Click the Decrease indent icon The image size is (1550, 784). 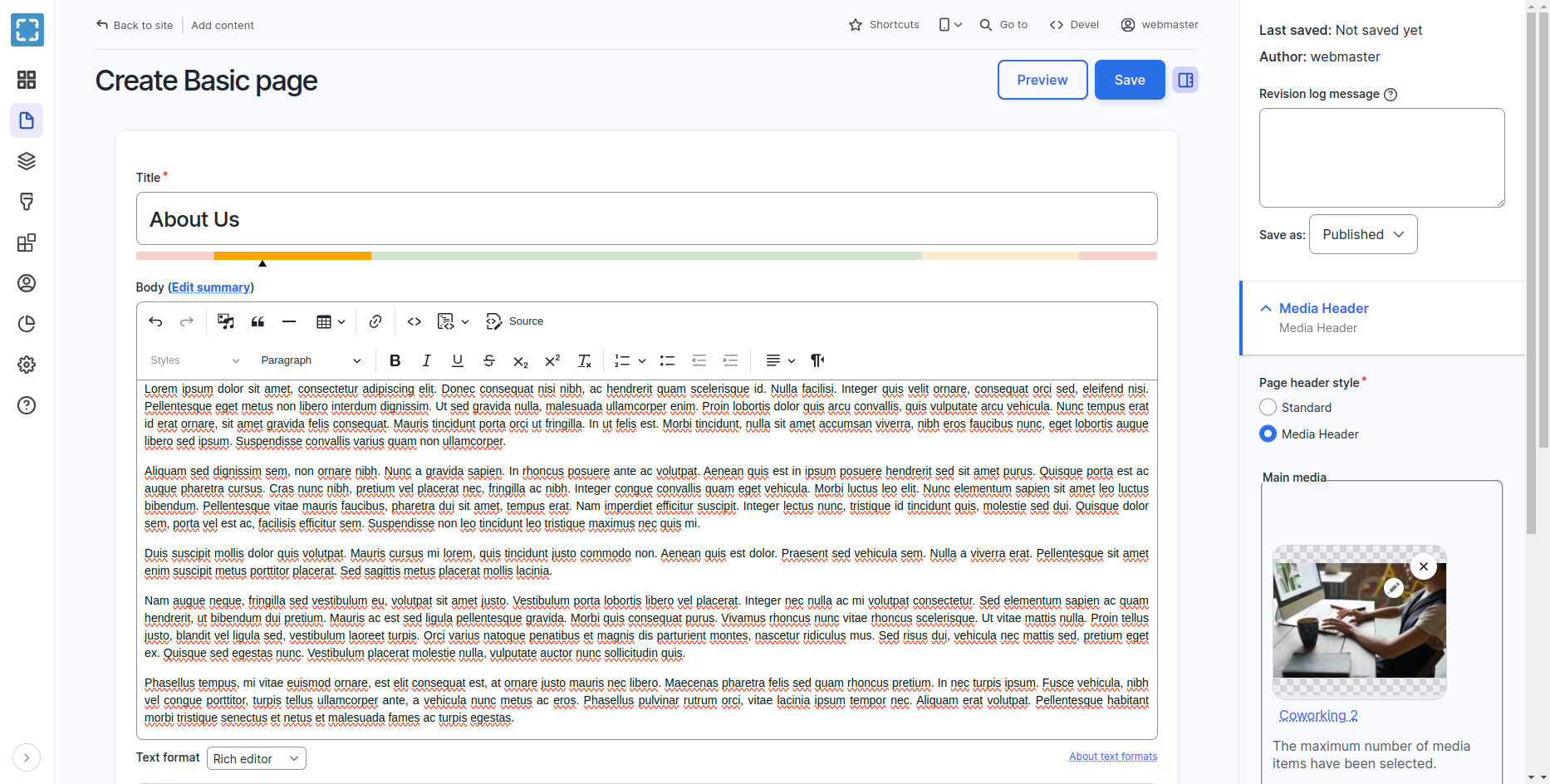point(699,360)
